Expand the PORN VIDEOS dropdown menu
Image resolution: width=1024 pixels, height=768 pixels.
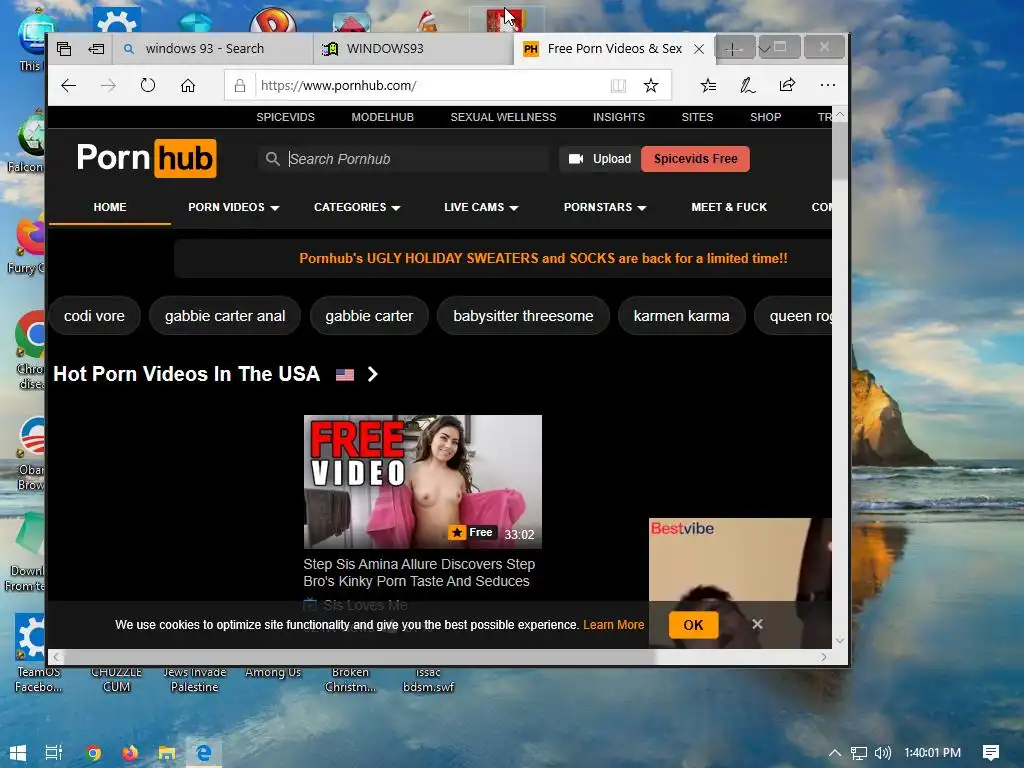[233, 207]
